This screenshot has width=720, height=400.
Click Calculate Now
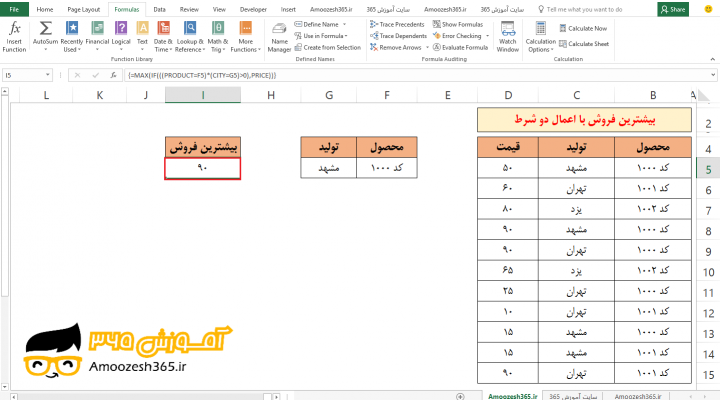pyautogui.click(x=583, y=28)
